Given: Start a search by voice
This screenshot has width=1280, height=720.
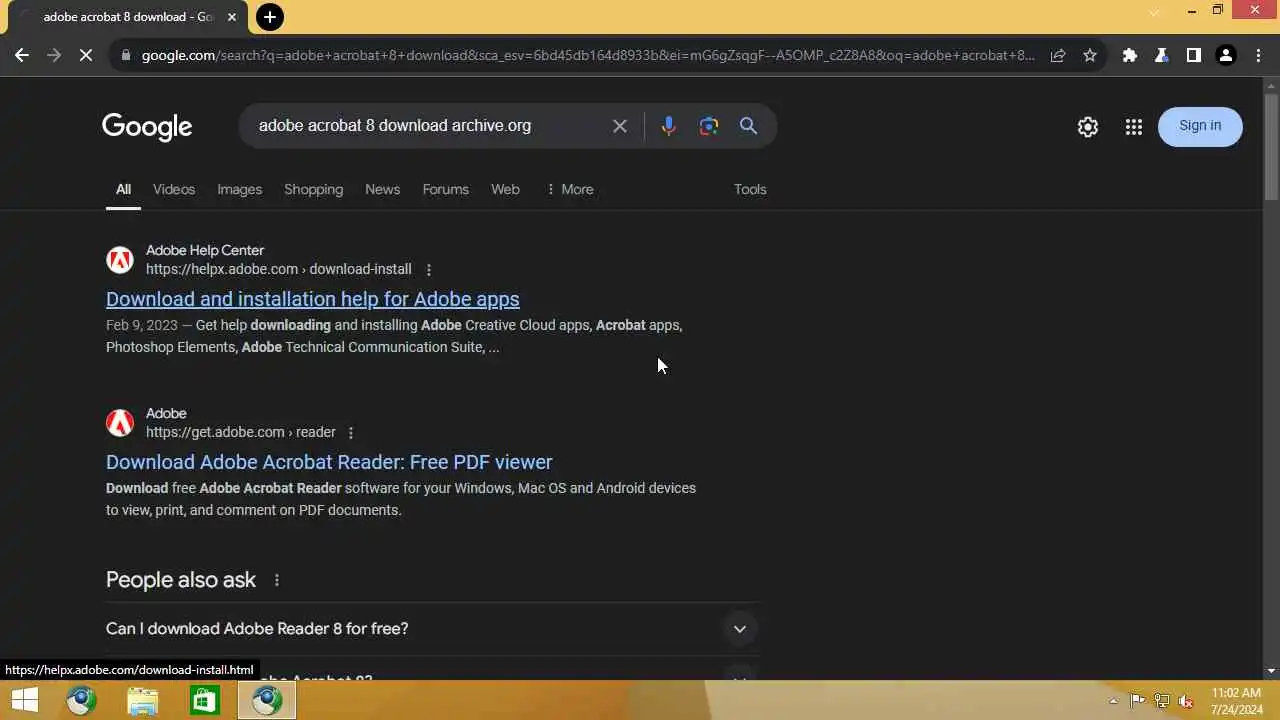Looking at the screenshot, I should coord(668,126).
